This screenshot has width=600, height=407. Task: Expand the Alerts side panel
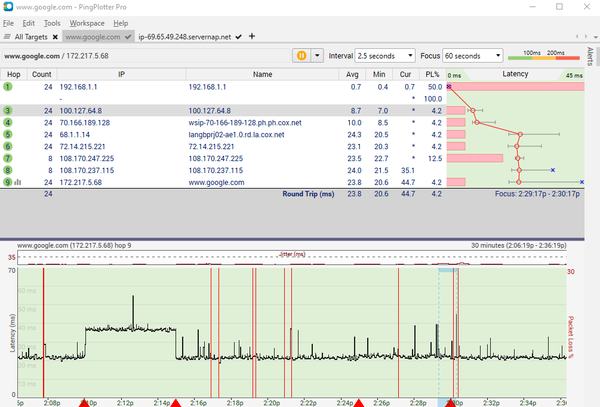[590, 56]
